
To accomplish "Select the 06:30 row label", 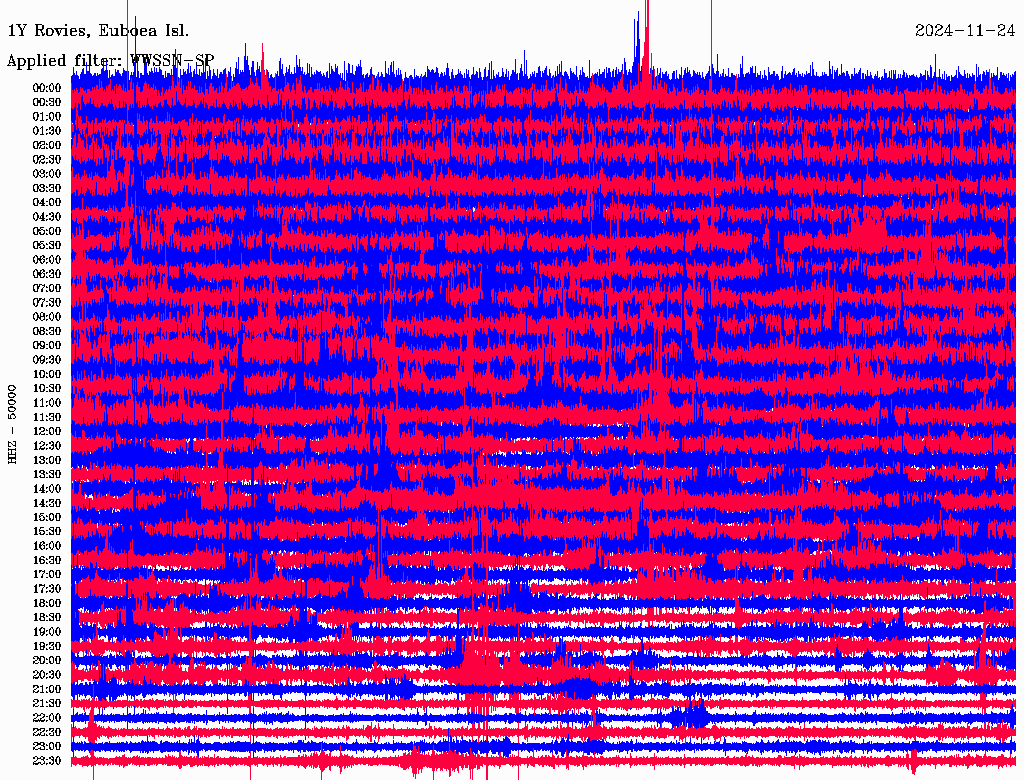I will point(47,274).
